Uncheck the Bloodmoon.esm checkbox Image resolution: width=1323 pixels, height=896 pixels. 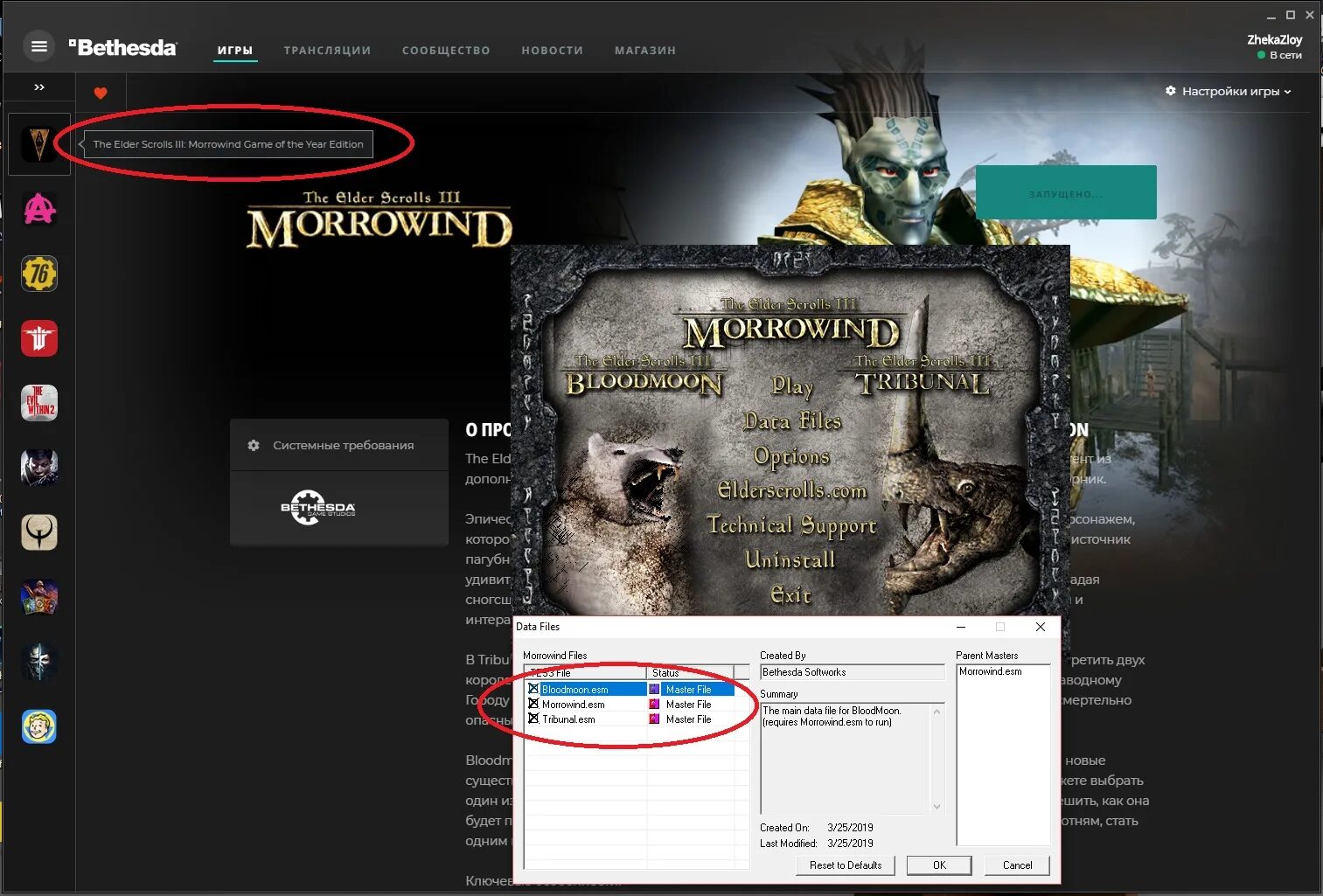pos(533,689)
